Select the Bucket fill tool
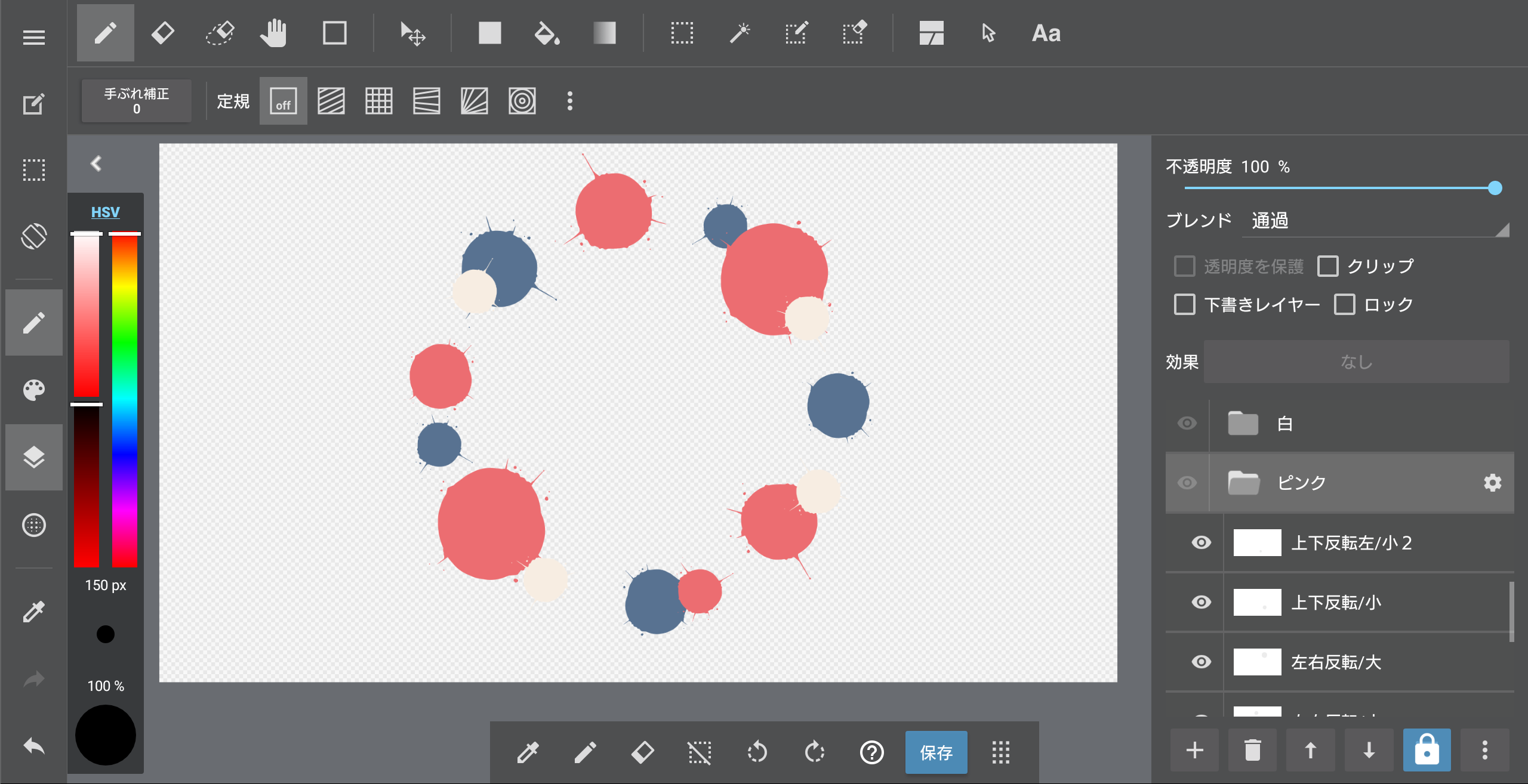 tap(546, 33)
